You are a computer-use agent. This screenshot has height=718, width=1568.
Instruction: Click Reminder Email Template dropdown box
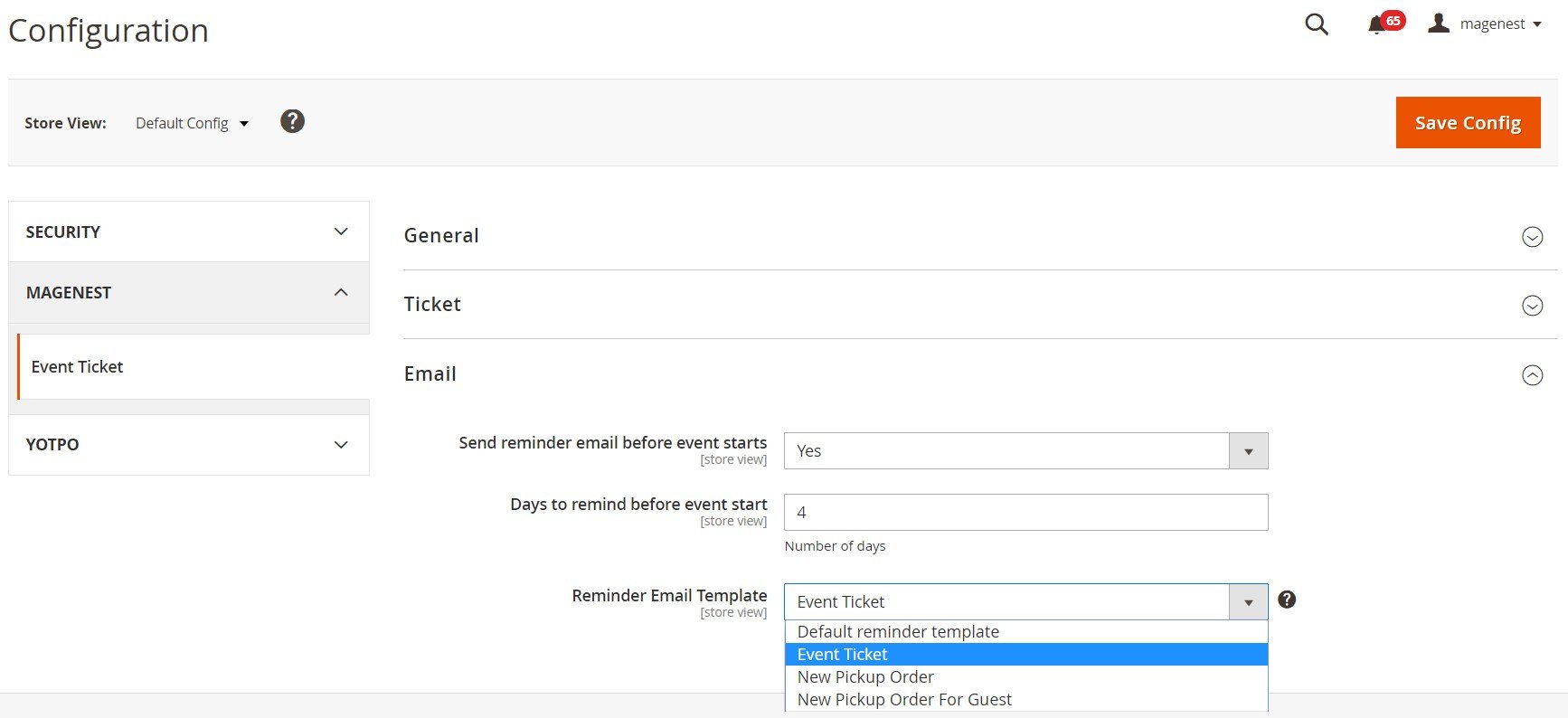pyautogui.click(x=1025, y=602)
